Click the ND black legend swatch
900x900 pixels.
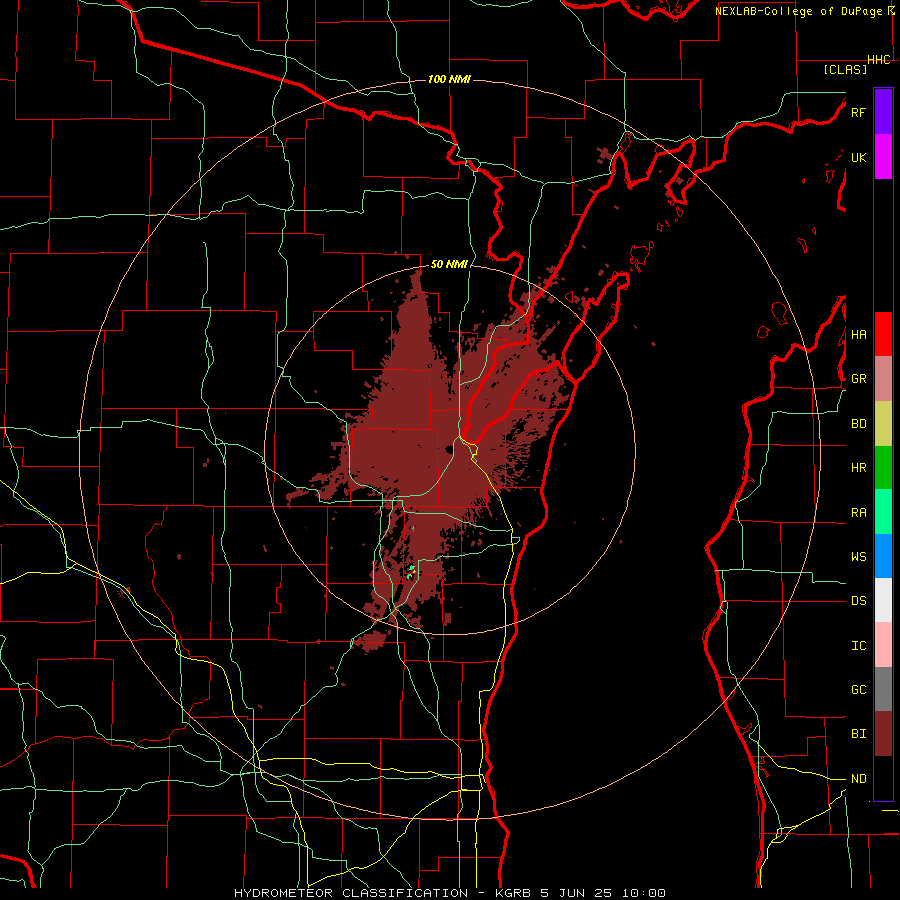883,778
